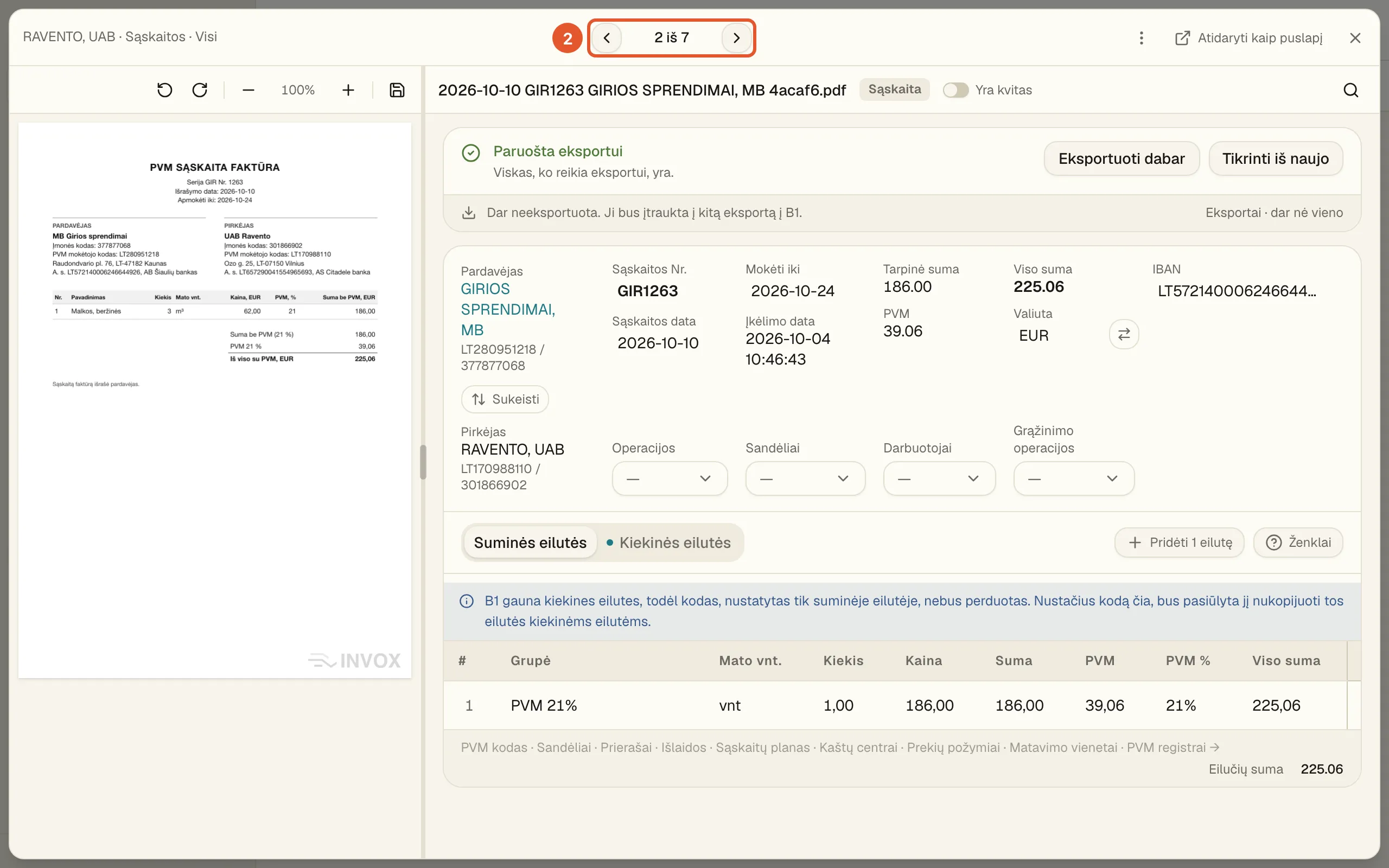Go to previous invoice with left chevron
Viewport: 1389px width, 868px height.
point(607,38)
